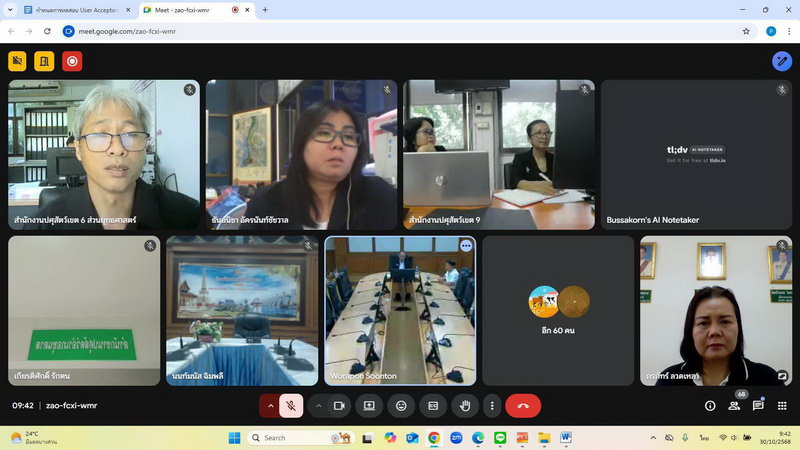
Task: Click the Raise hand icon
Action: tap(465, 406)
